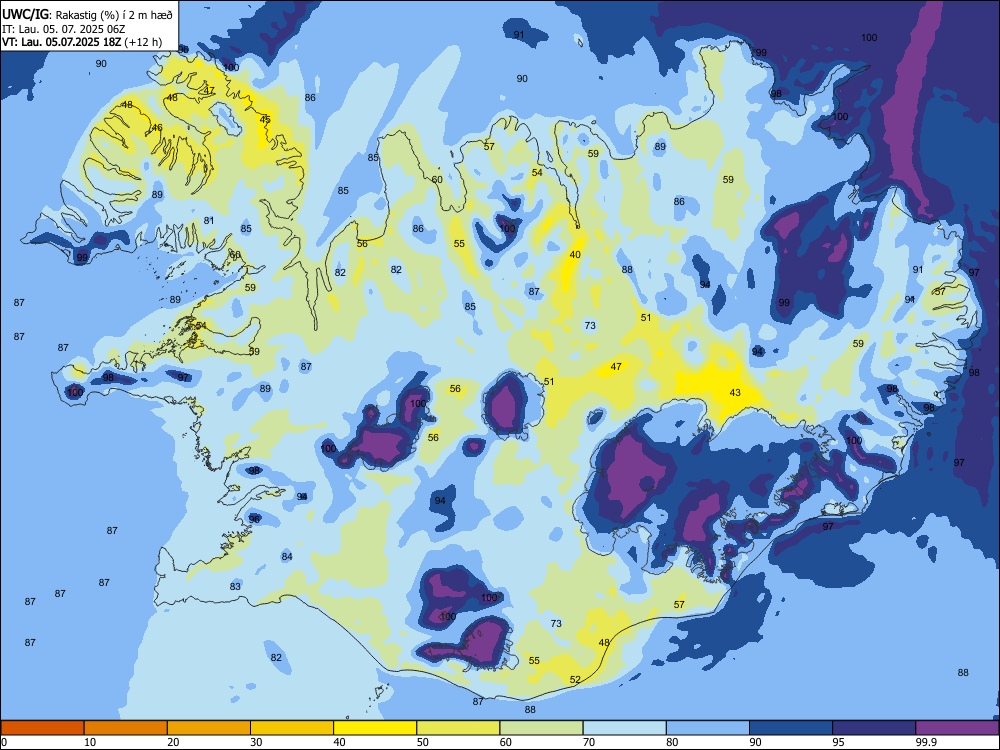Click the 20–30 legend color block

point(209,728)
